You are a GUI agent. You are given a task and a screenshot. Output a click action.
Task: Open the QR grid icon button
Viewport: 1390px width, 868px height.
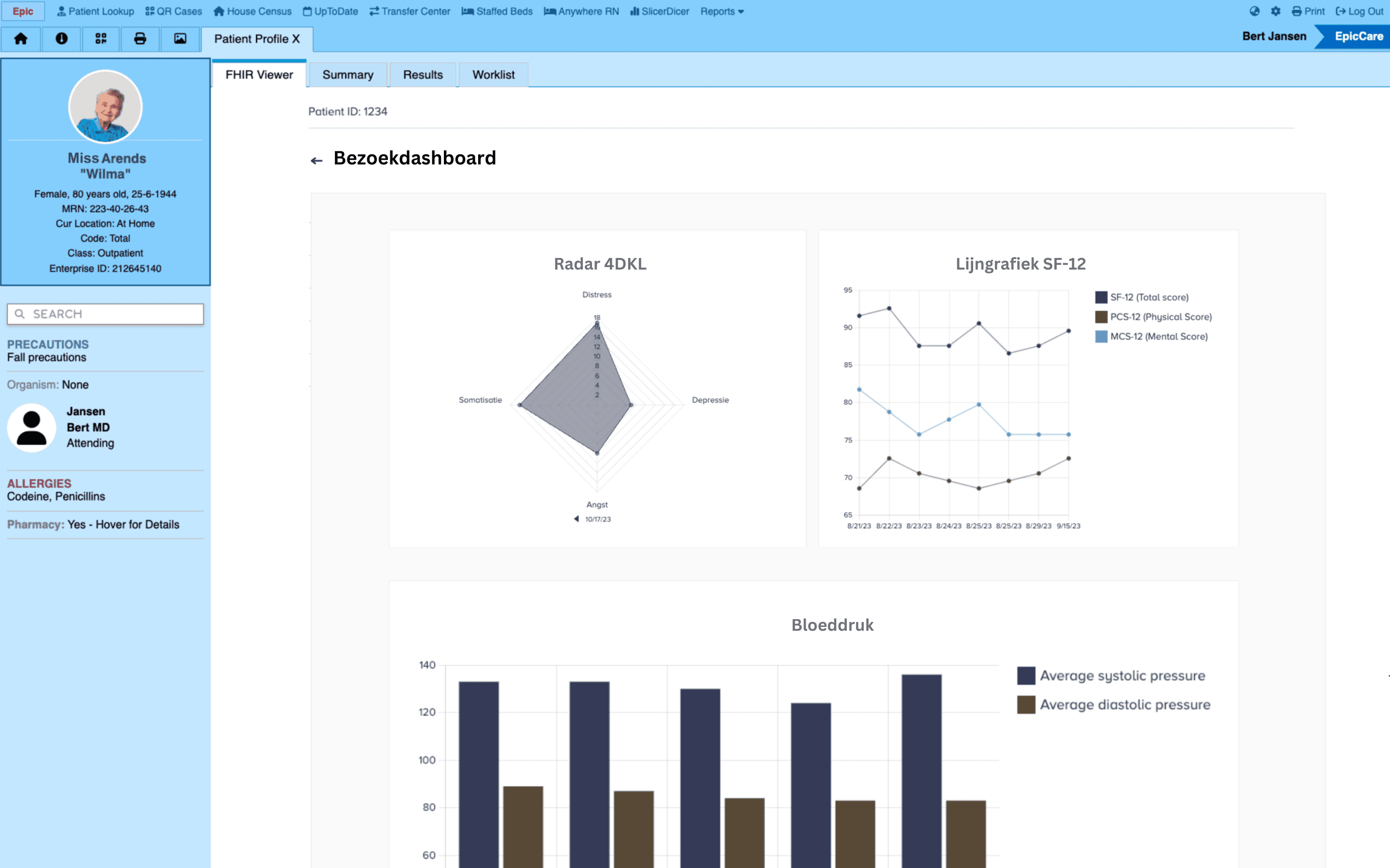(x=100, y=39)
